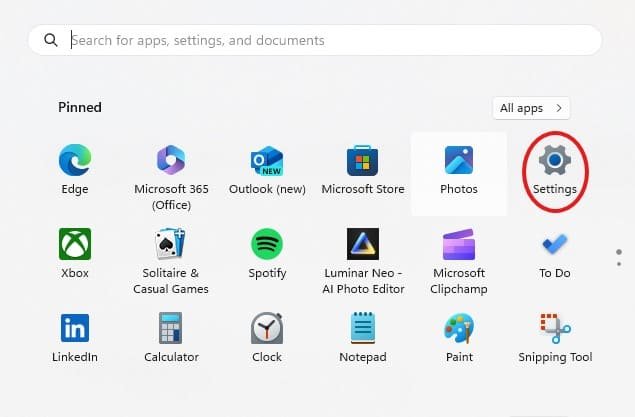635x417 pixels.
Task: Go to next pinned apps page dot
Action: [619, 264]
